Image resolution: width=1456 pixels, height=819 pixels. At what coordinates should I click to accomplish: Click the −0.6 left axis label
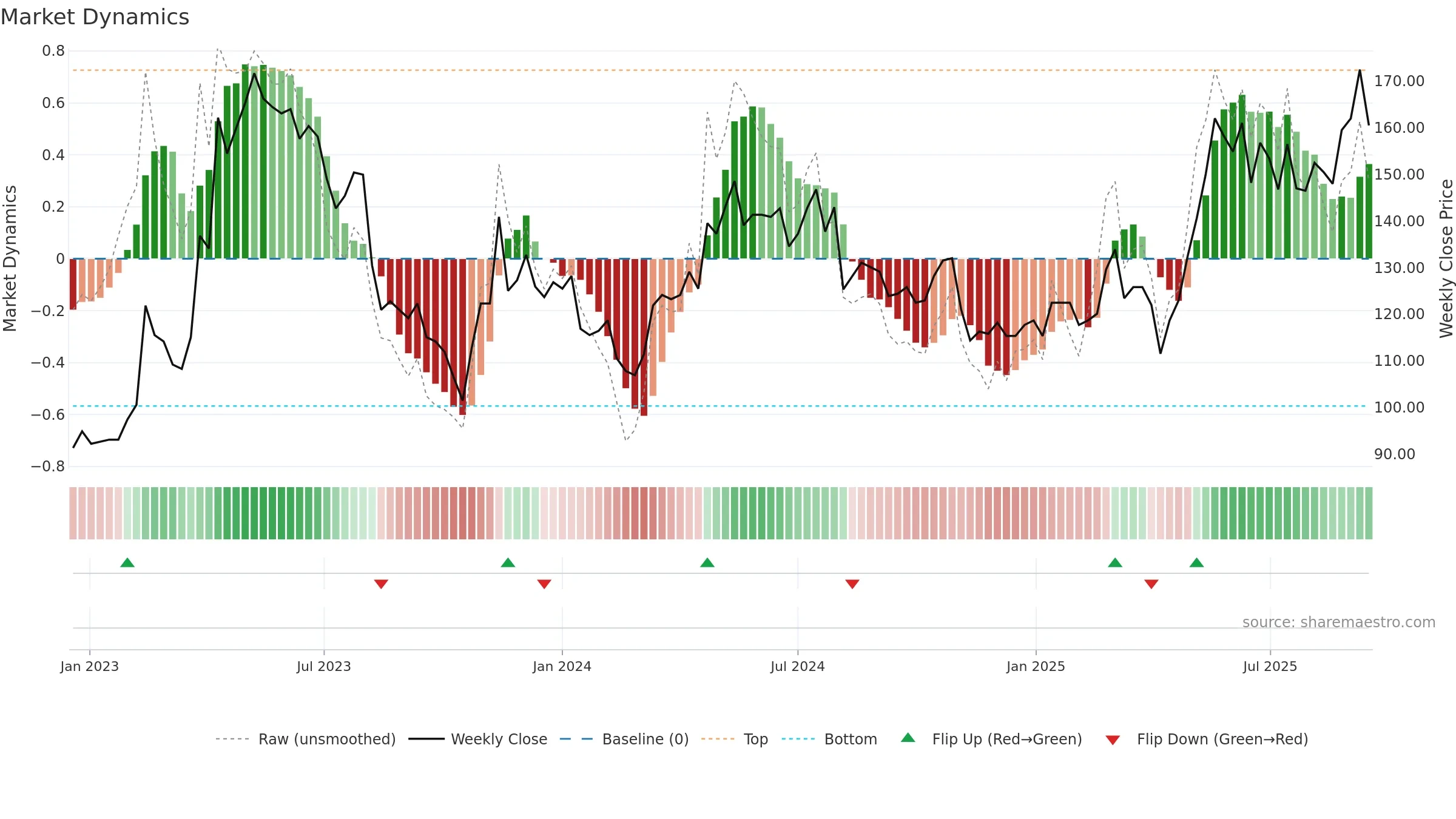click(x=48, y=415)
